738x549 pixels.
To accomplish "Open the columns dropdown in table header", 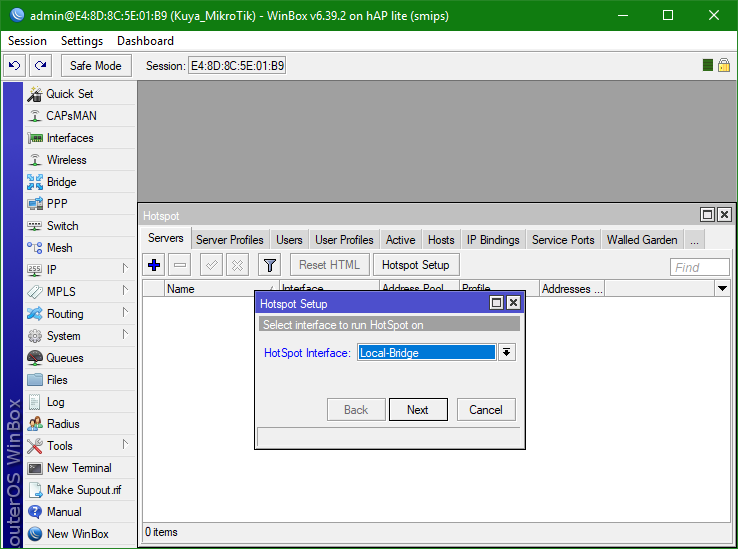I will coord(722,288).
